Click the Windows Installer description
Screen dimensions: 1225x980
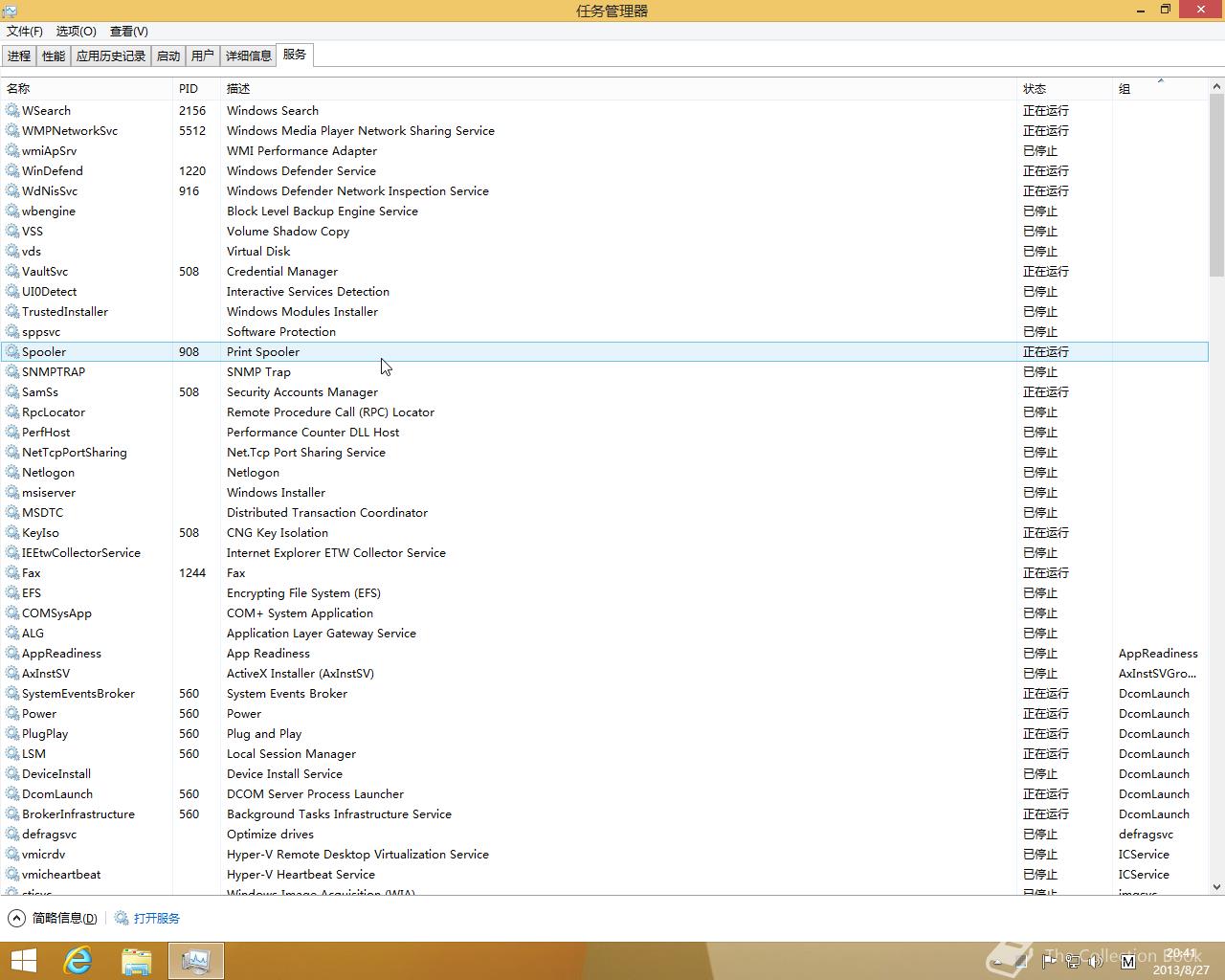coord(276,493)
